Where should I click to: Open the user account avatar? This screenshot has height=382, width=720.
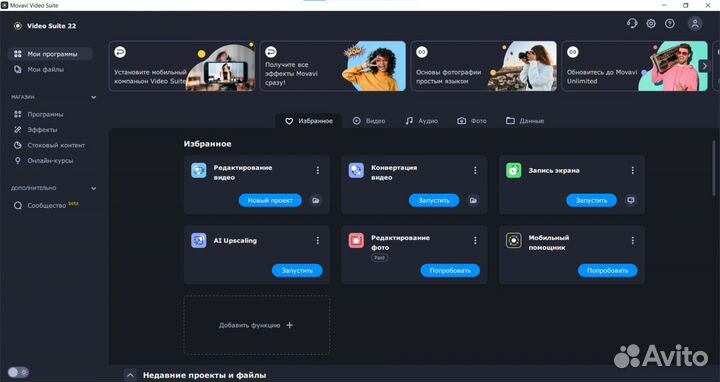point(695,23)
